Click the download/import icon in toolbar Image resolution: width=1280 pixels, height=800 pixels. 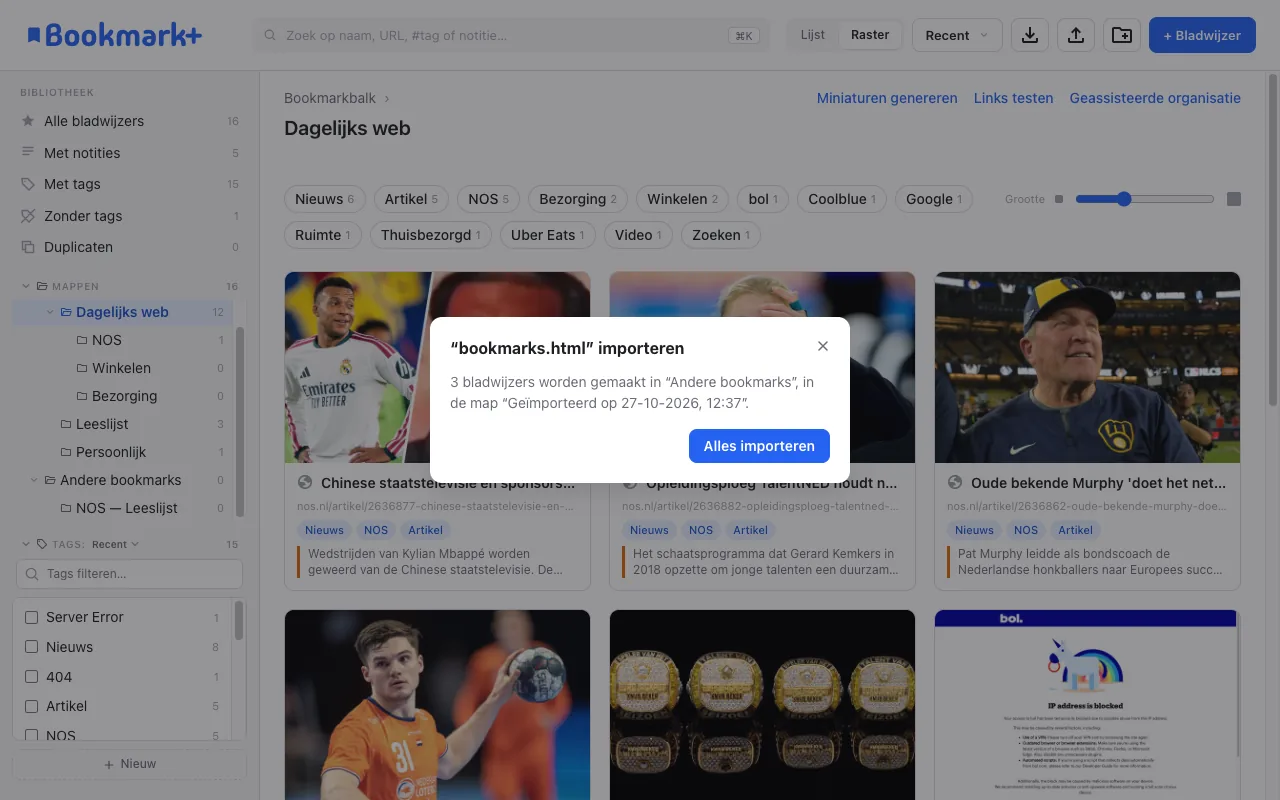tap(1030, 35)
